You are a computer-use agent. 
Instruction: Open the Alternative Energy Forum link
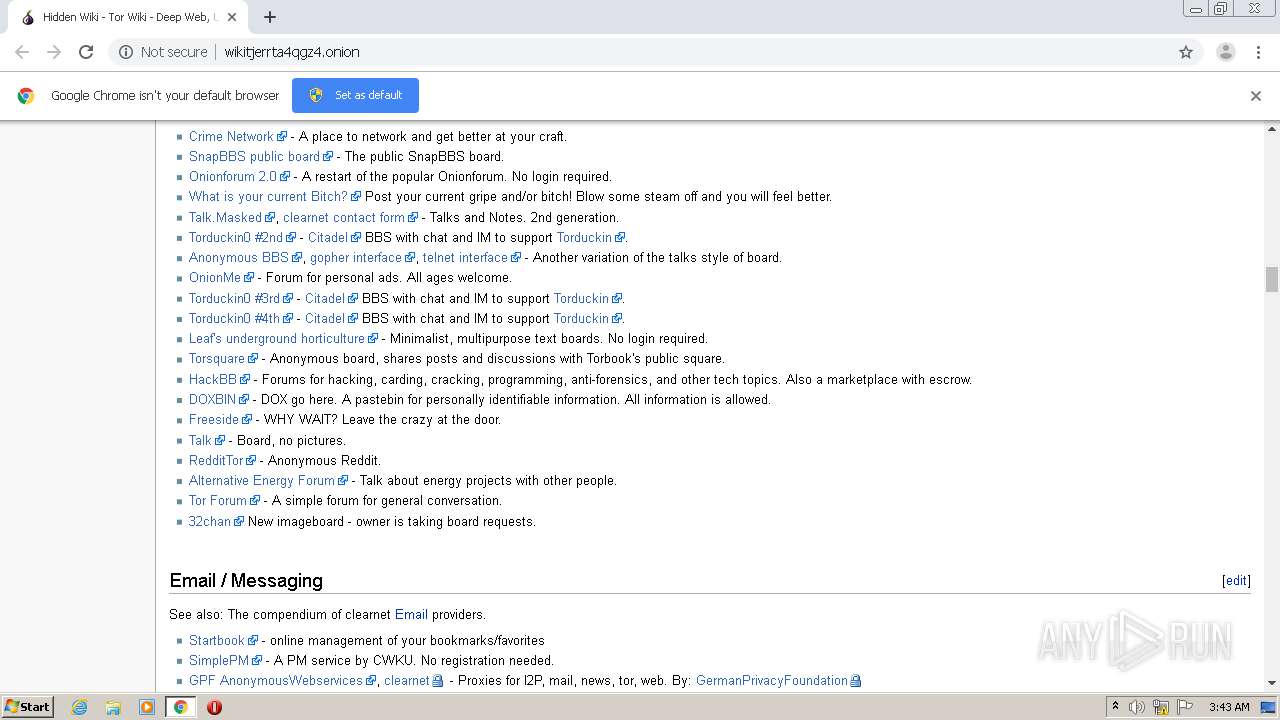click(262, 480)
